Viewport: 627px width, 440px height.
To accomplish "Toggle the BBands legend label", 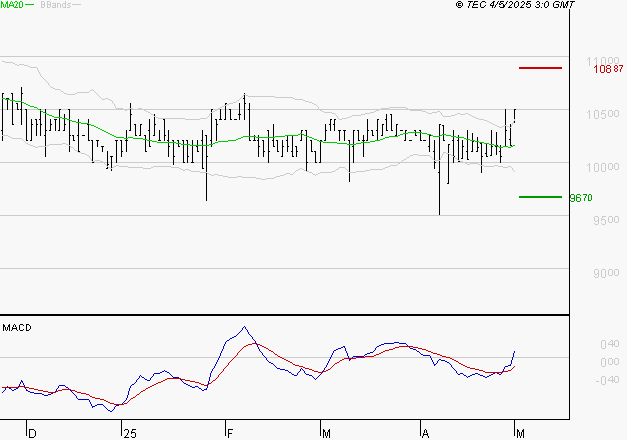I will 55,6.
